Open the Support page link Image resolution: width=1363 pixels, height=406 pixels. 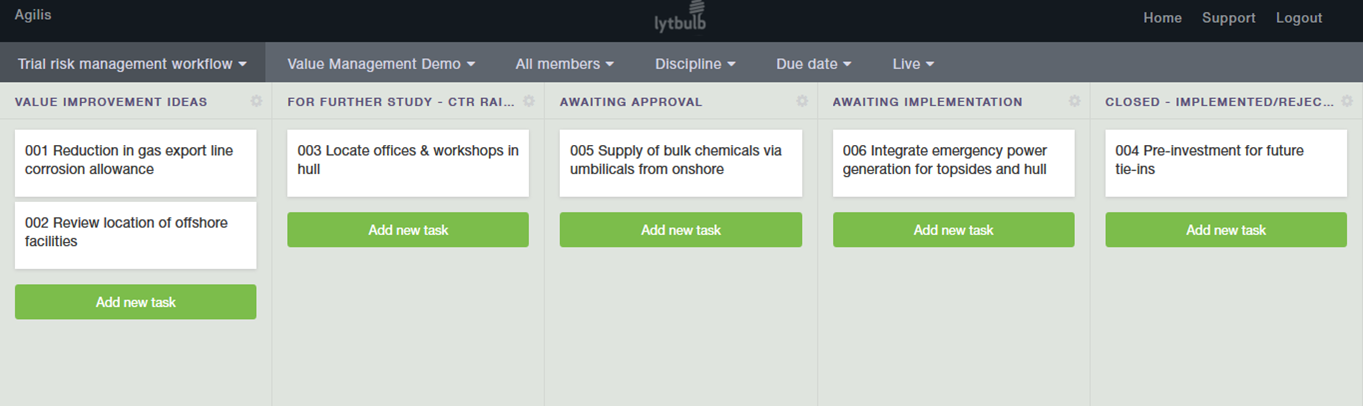tap(1228, 18)
